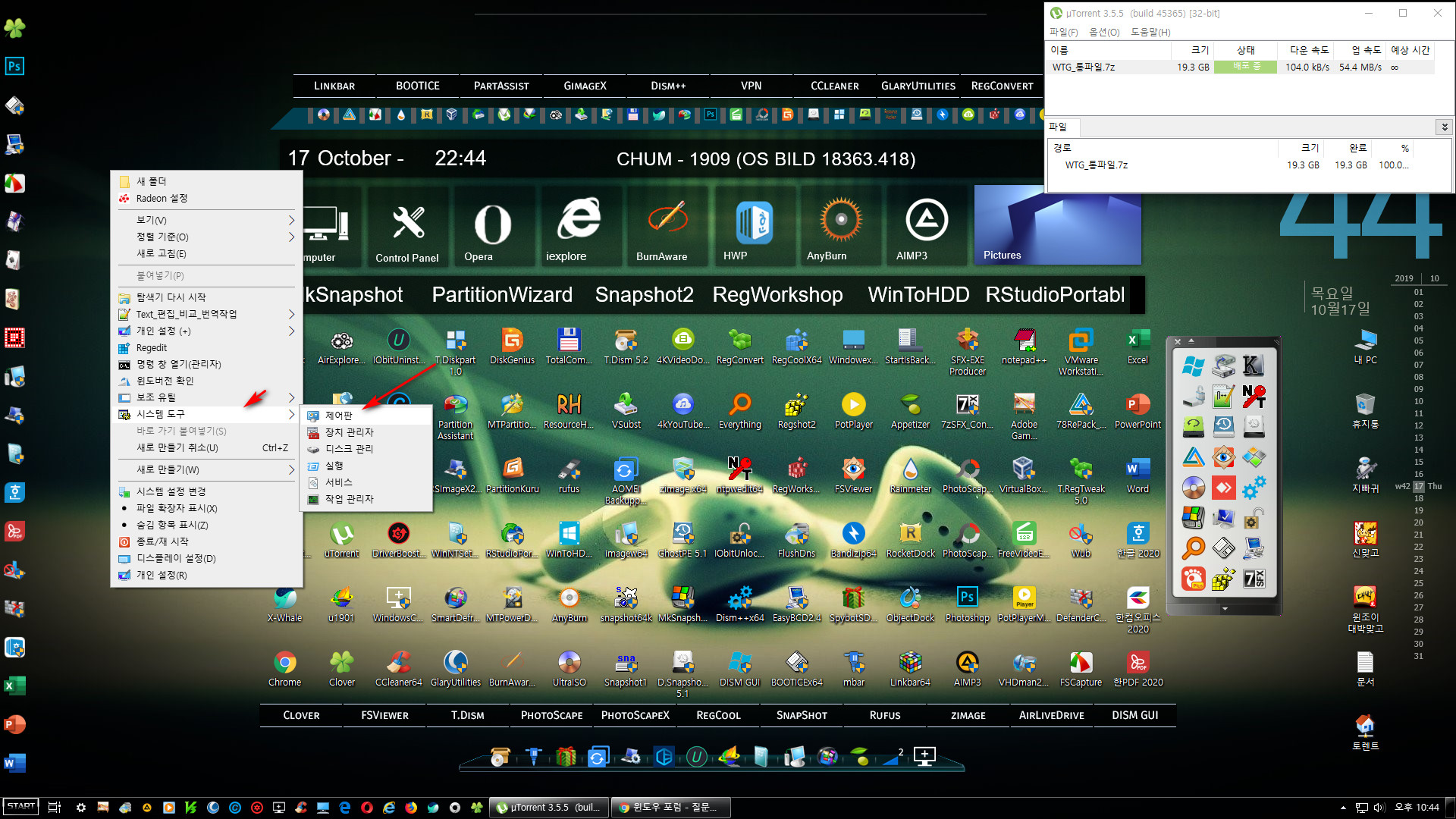Click the RUFUS label in bottom bar
The height and width of the screenshot is (819, 1456).
tap(885, 715)
